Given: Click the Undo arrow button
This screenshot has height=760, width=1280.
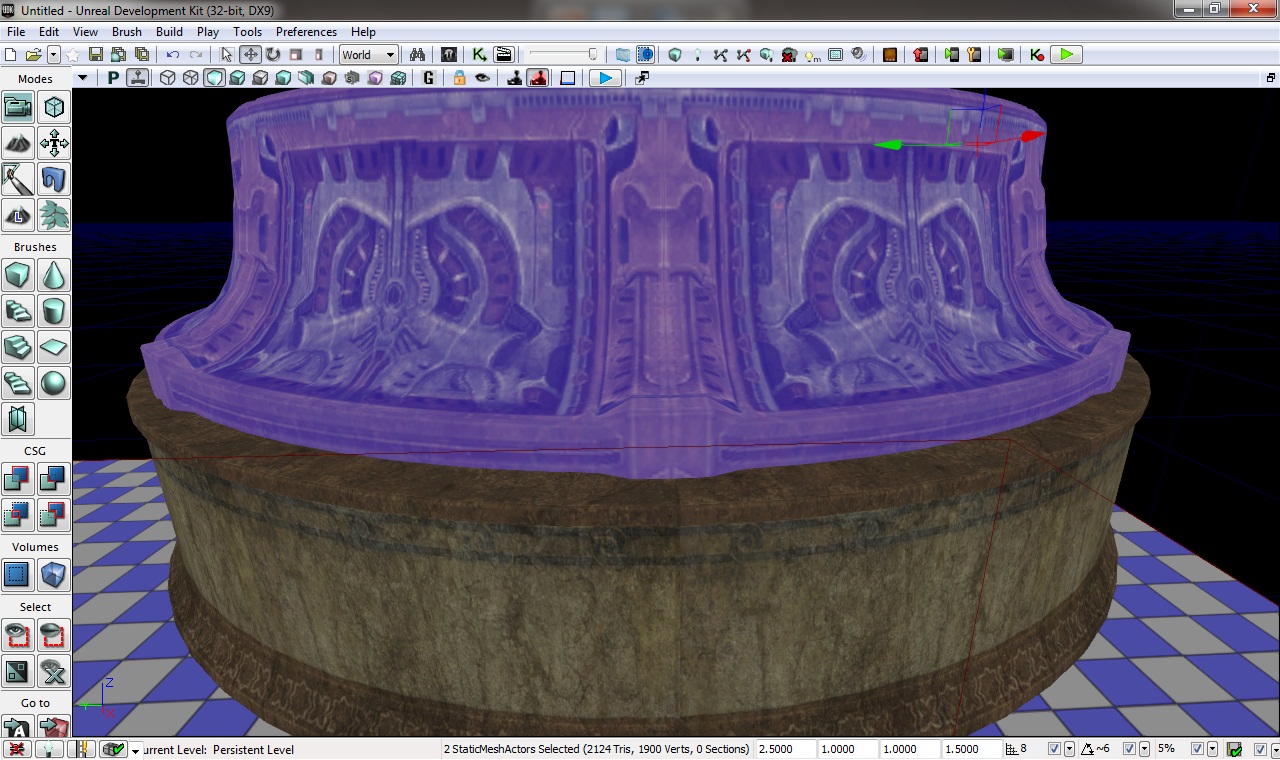Looking at the screenshot, I should [x=173, y=55].
